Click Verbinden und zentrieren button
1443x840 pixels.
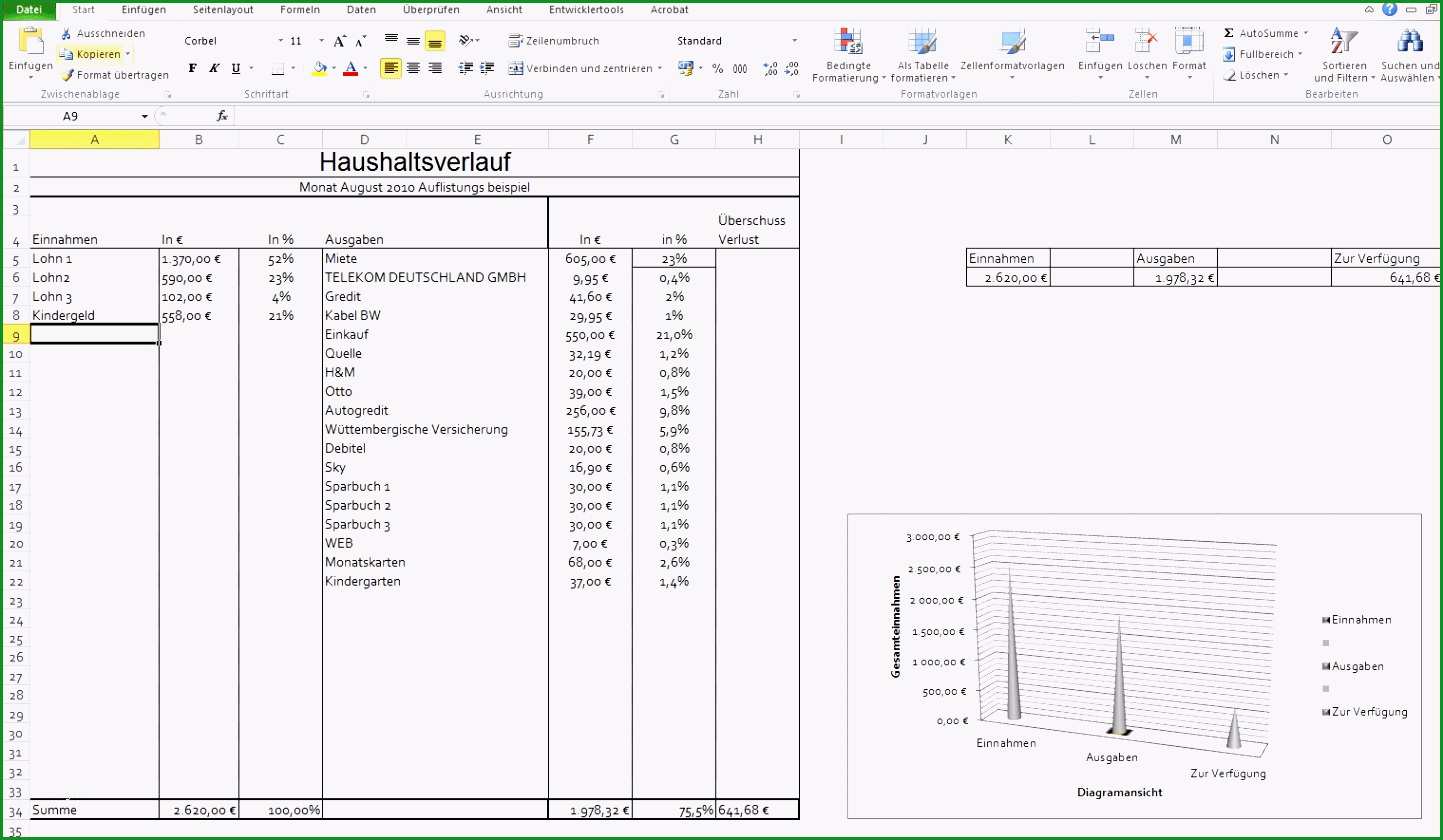pyautogui.click(x=580, y=68)
